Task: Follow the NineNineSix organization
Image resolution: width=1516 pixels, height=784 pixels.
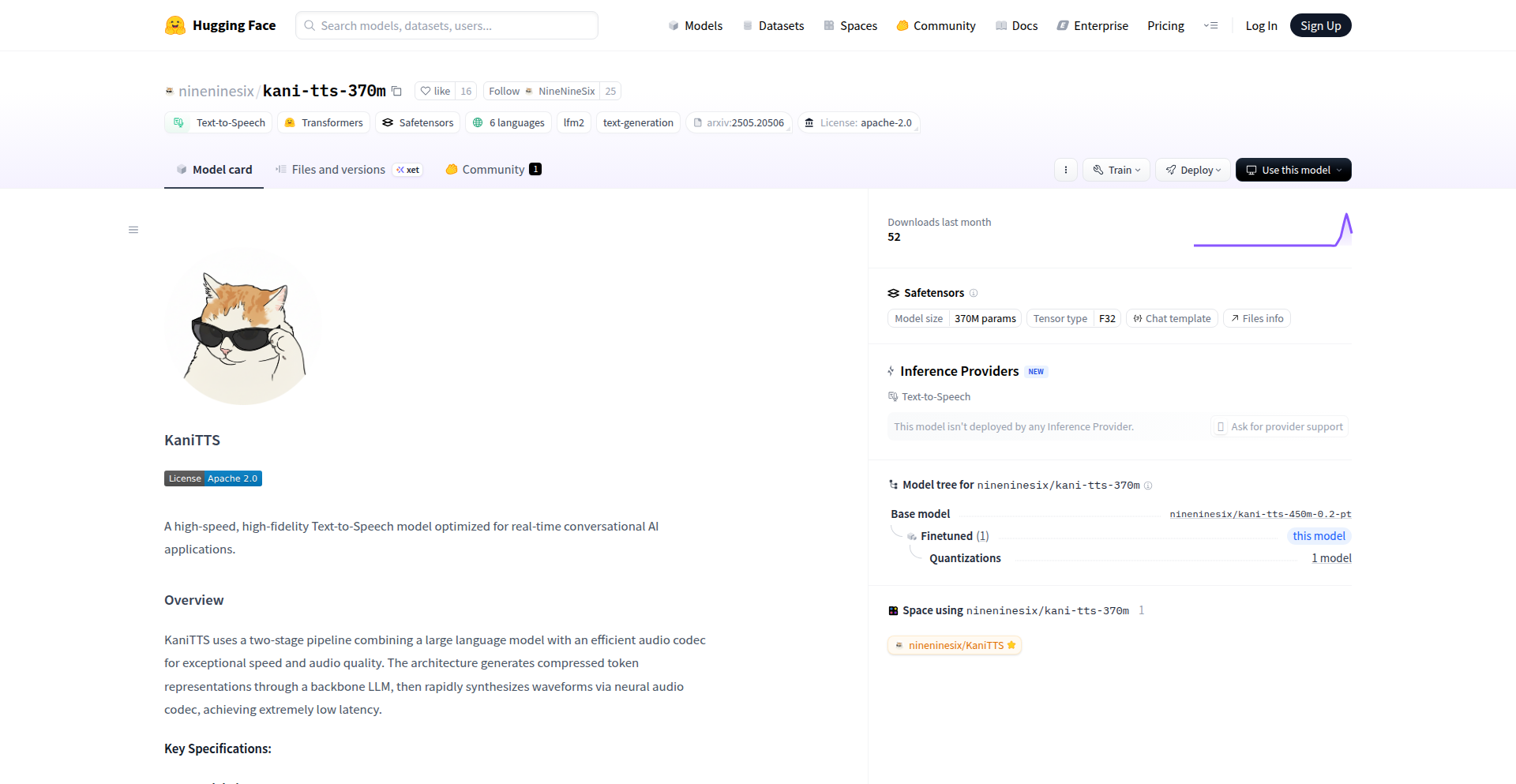Action: [542, 91]
